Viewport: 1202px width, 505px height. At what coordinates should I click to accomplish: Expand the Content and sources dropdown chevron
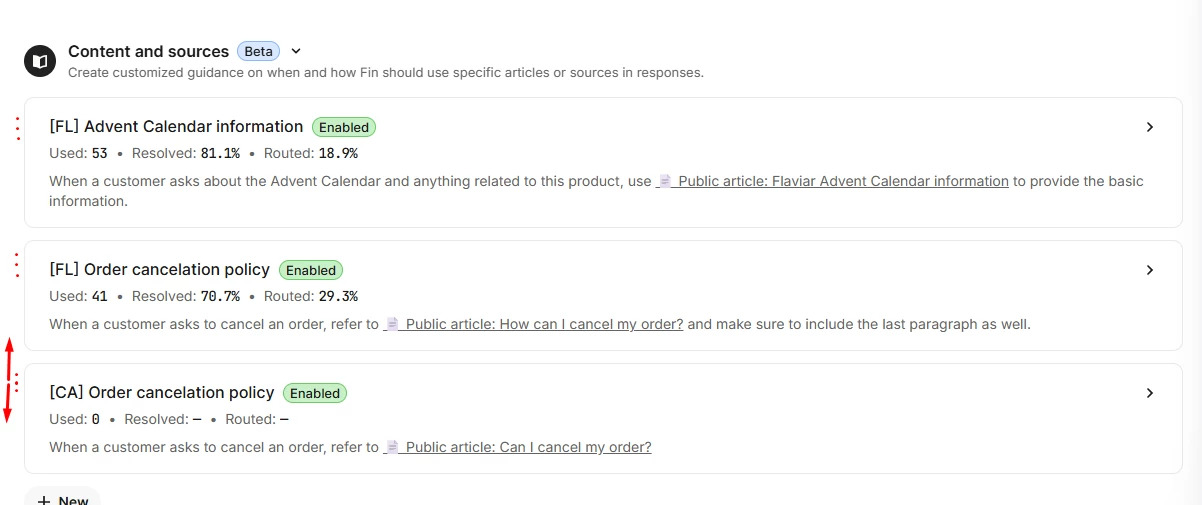296,51
